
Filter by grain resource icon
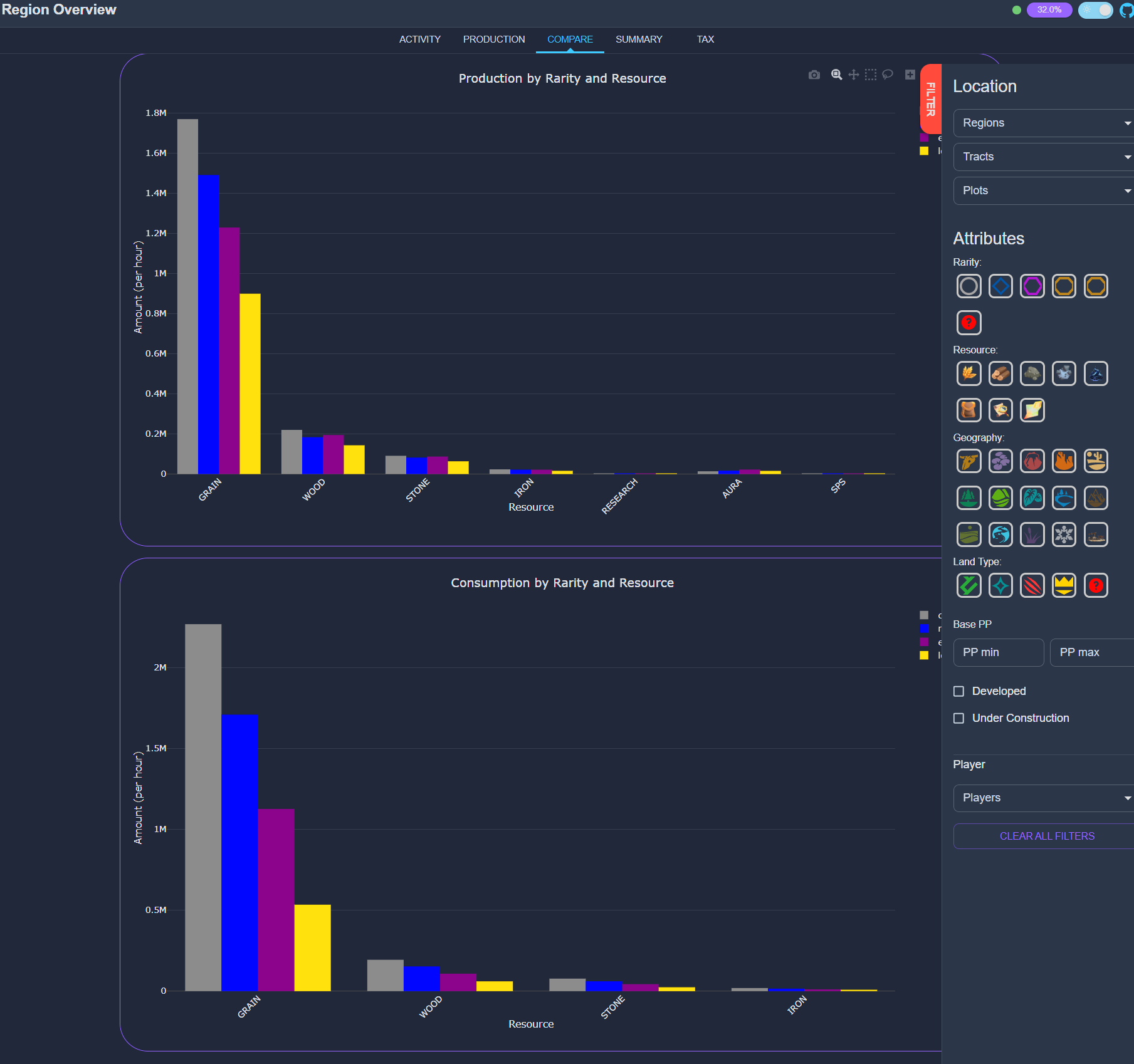(969, 373)
